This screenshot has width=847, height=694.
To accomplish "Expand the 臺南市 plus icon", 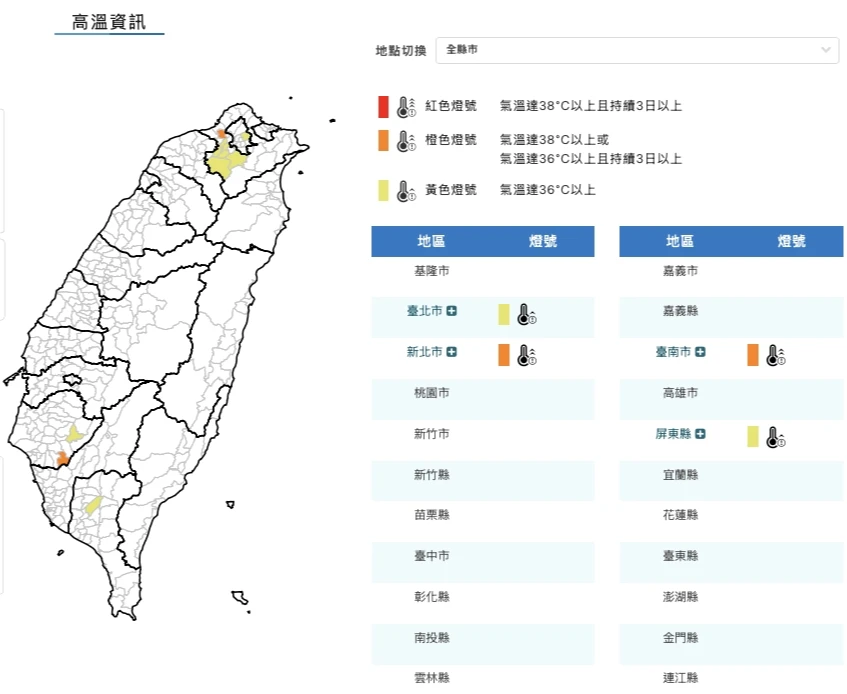I will [700, 352].
